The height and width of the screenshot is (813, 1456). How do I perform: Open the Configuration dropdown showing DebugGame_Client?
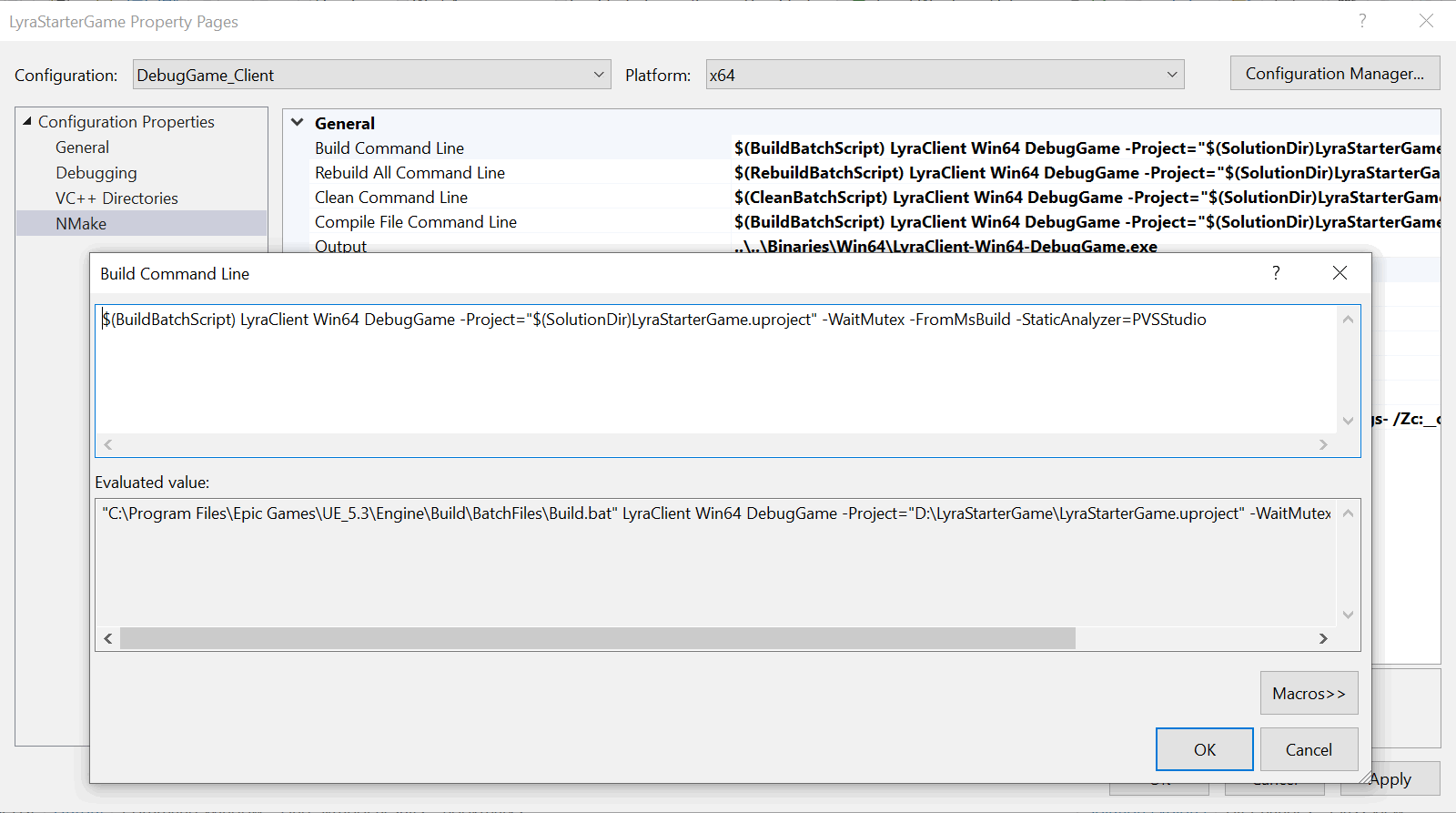(371, 75)
